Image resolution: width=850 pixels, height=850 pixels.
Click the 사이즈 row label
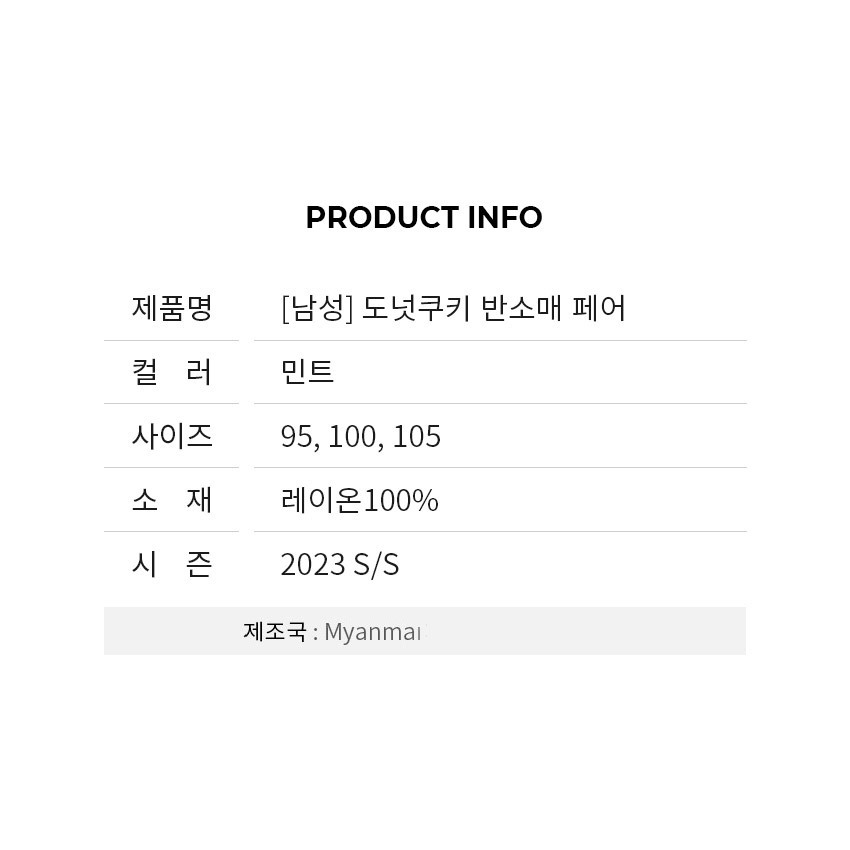click(x=172, y=436)
